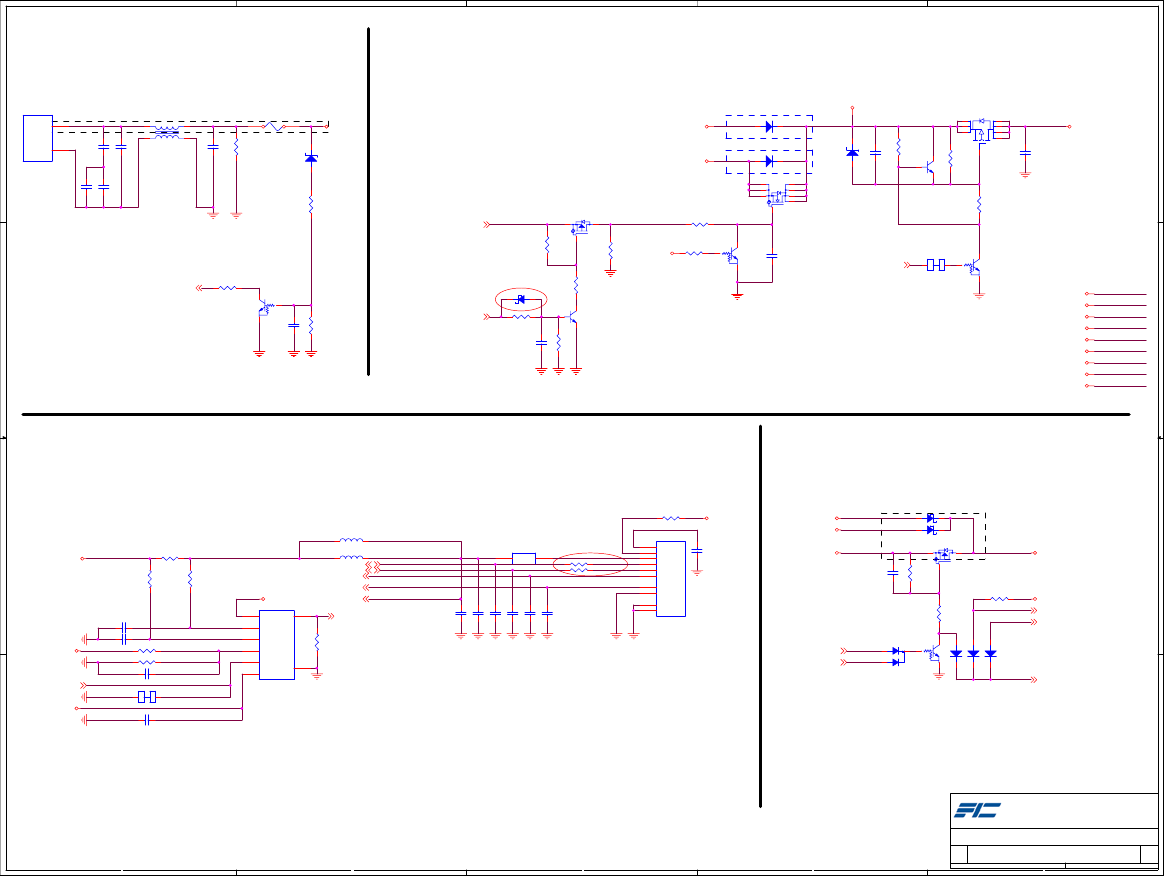1164x876 pixels.
Task: Select the crystal symbol in the lower-left circuit
Action: [x=147, y=696]
